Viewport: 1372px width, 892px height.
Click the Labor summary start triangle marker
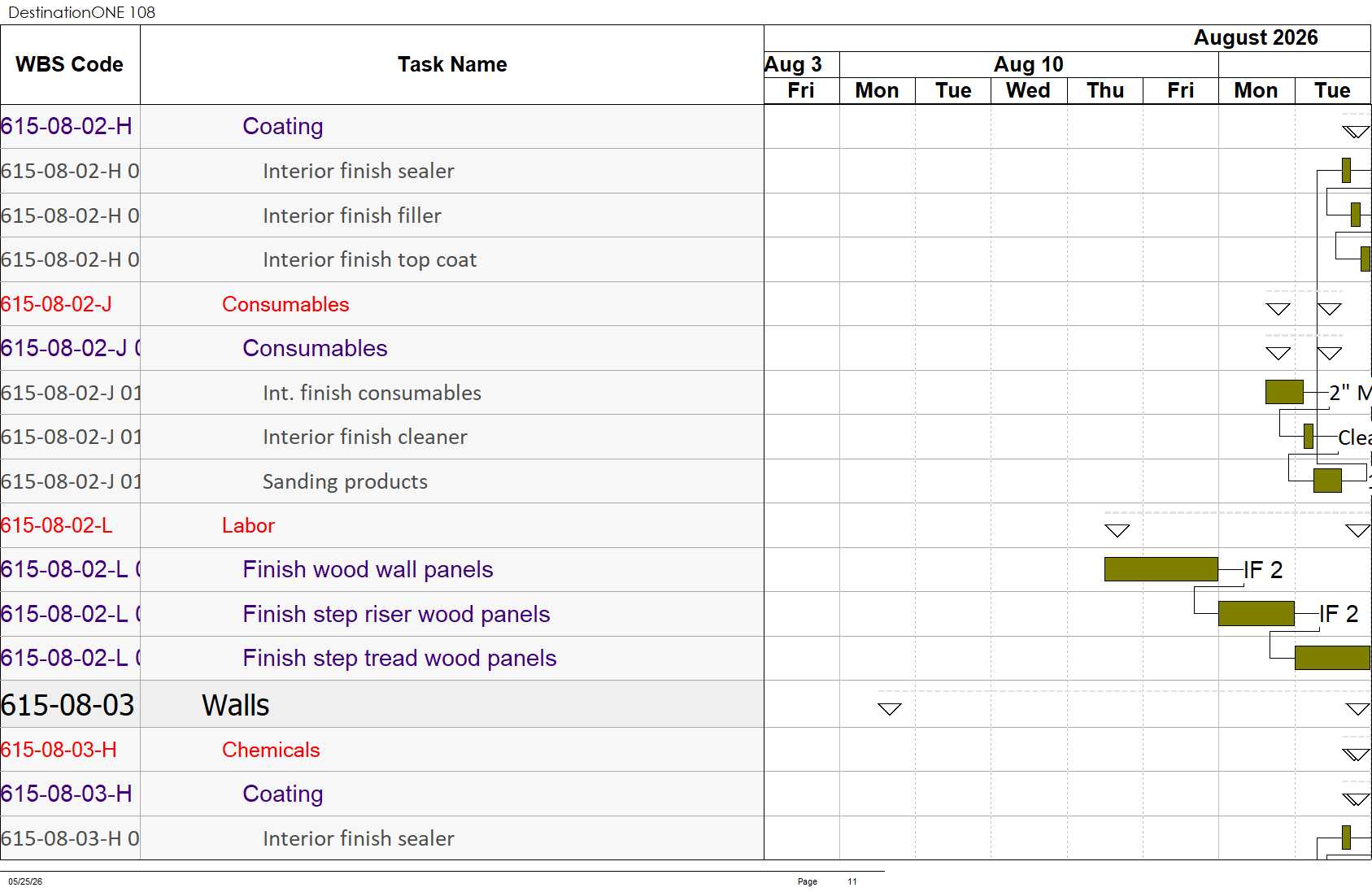click(x=1117, y=531)
